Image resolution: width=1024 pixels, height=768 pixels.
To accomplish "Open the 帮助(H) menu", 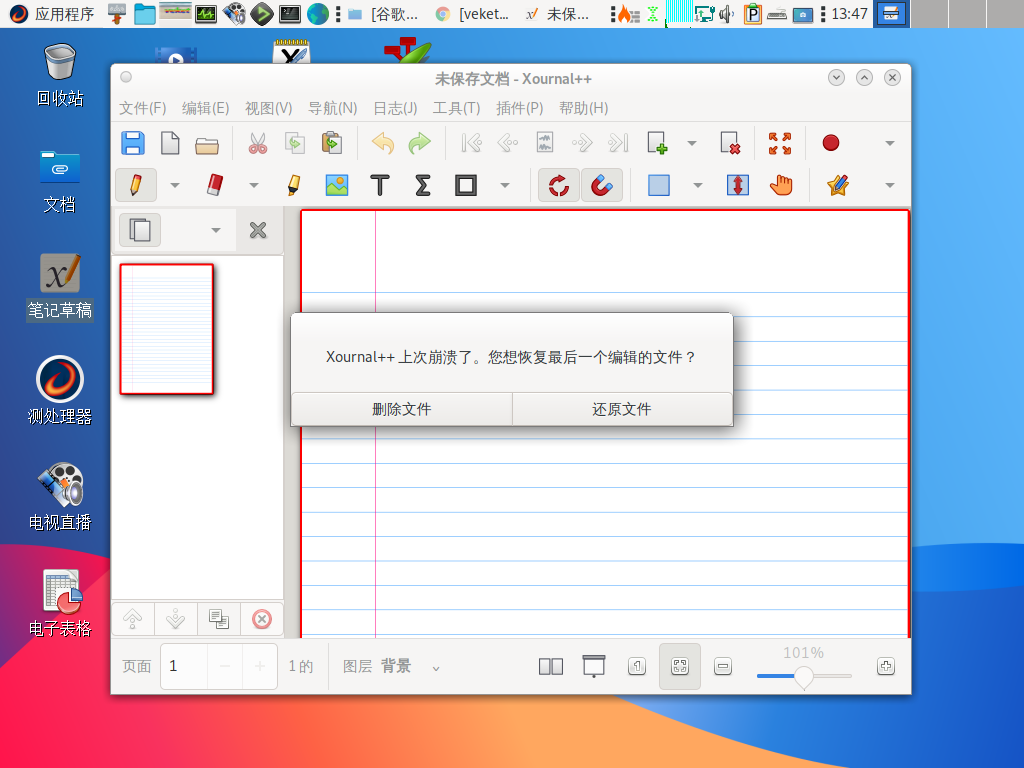I will [x=583, y=108].
